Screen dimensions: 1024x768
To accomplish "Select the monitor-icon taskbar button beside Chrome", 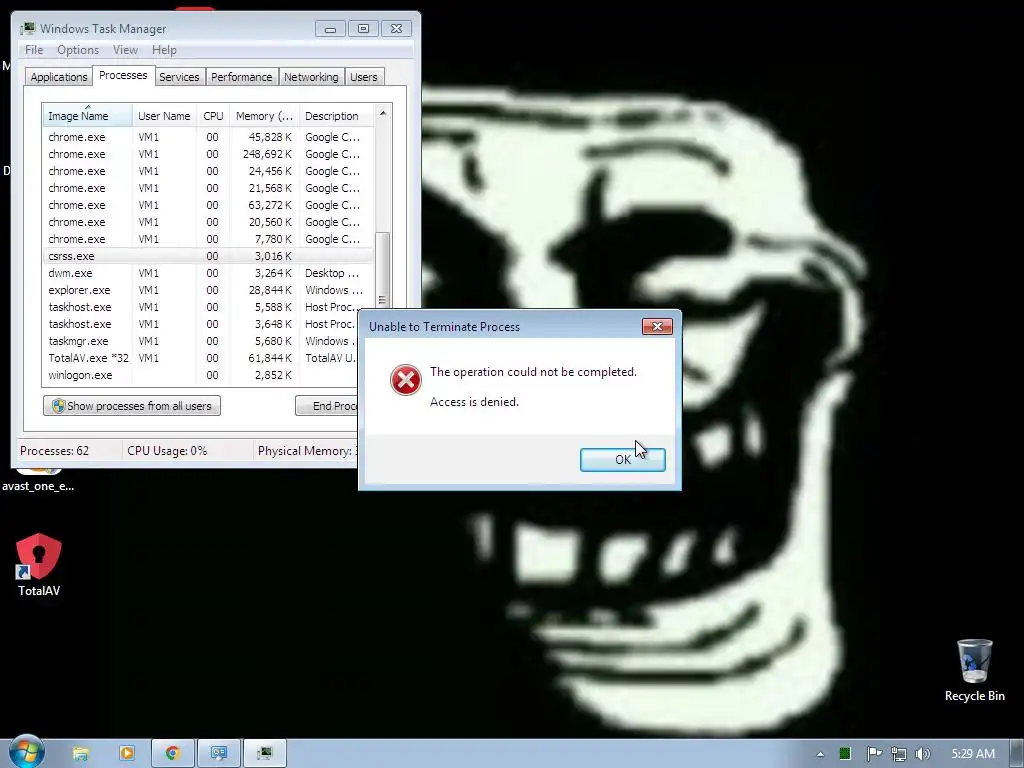I will point(219,754).
